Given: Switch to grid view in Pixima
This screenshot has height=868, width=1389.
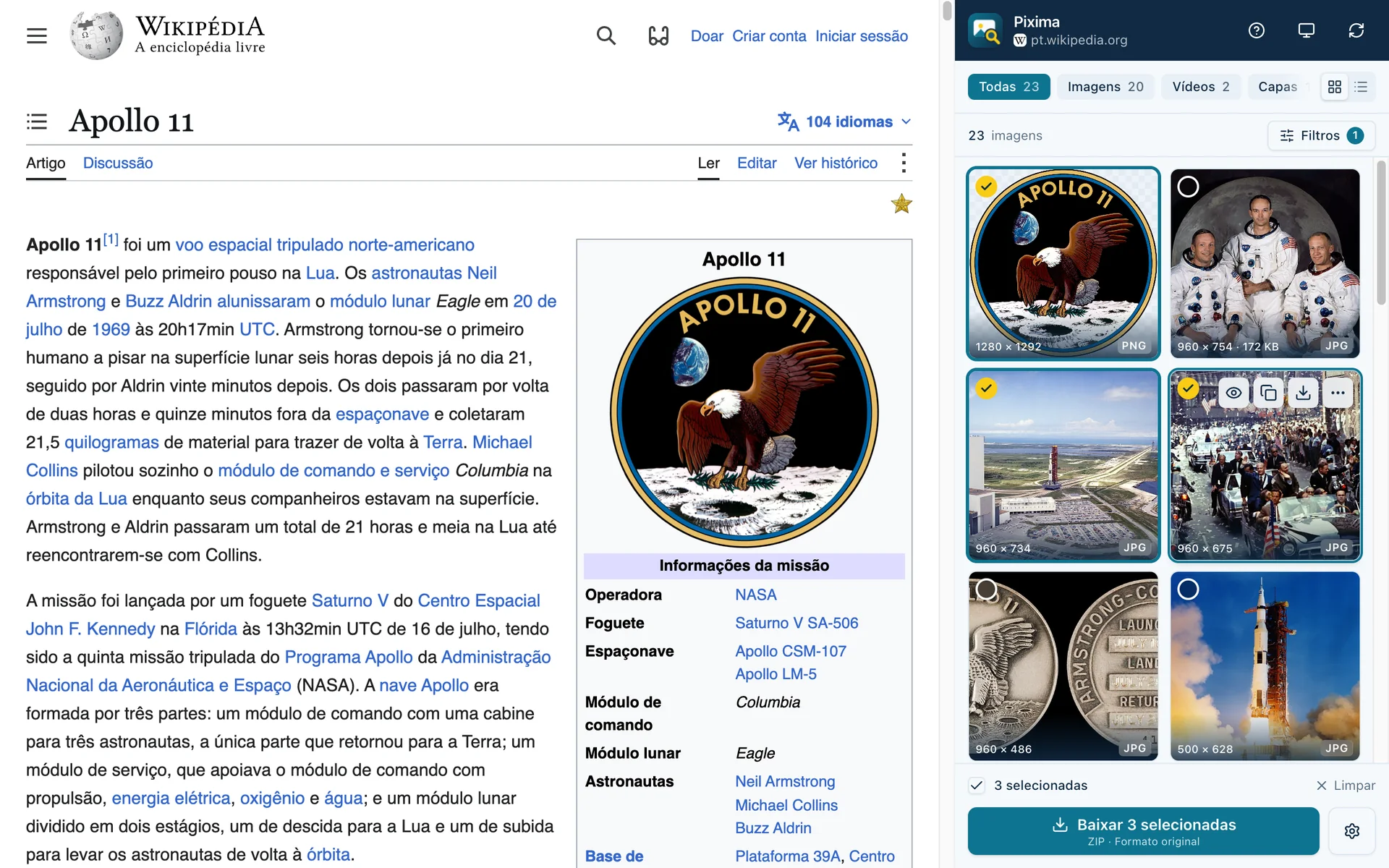Looking at the screenshot, I should coord(1335,87).
